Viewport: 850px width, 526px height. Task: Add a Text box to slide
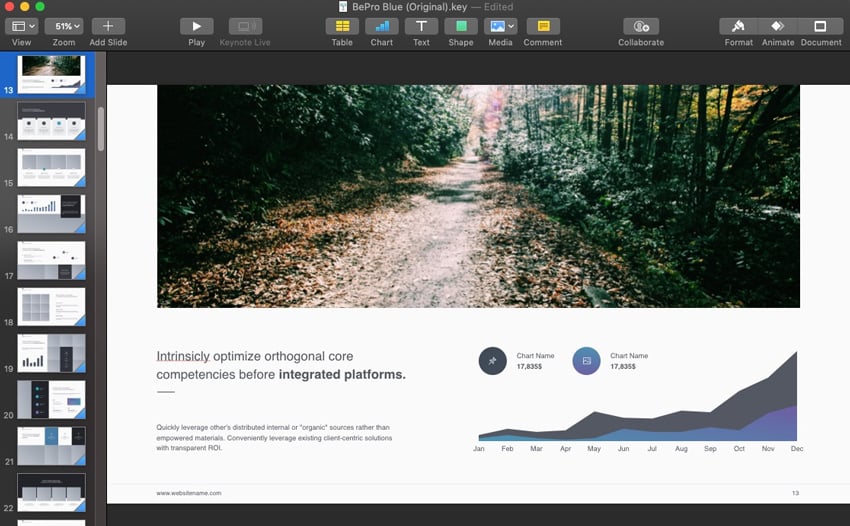click(x=422, y=27)
